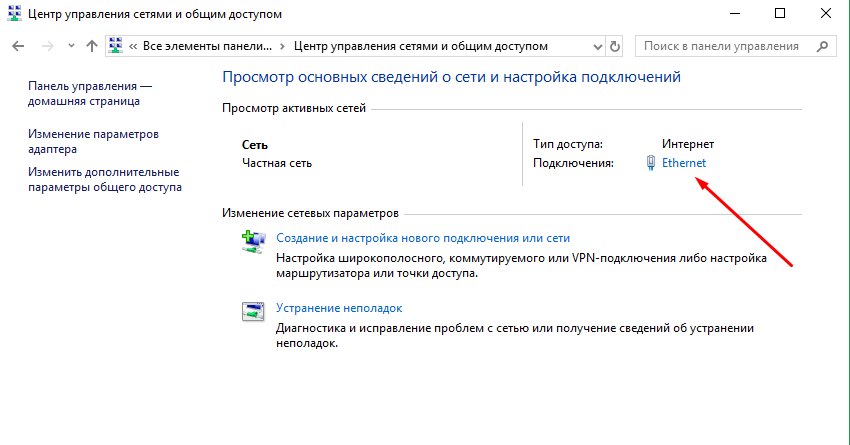Click the Сеть network name
This screenshot has height=445, width=850.
[x=255, y=145]
